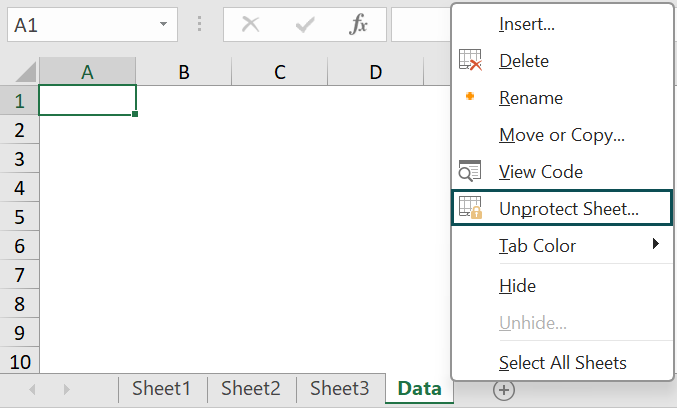Choose Insert... from the context menu
677x408 pixels.
[562, 24]
